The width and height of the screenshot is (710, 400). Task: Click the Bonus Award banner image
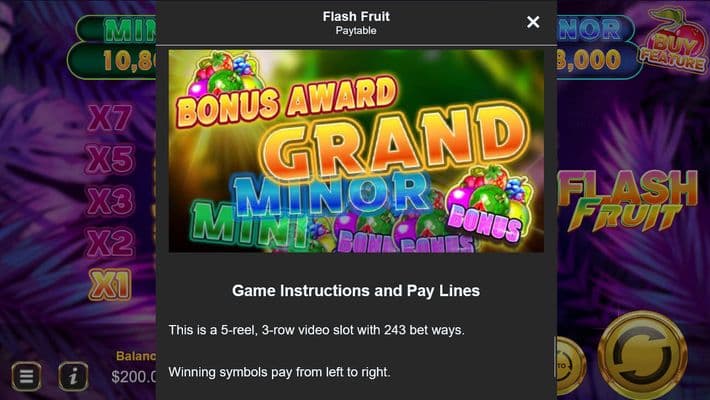click(356, 151)
